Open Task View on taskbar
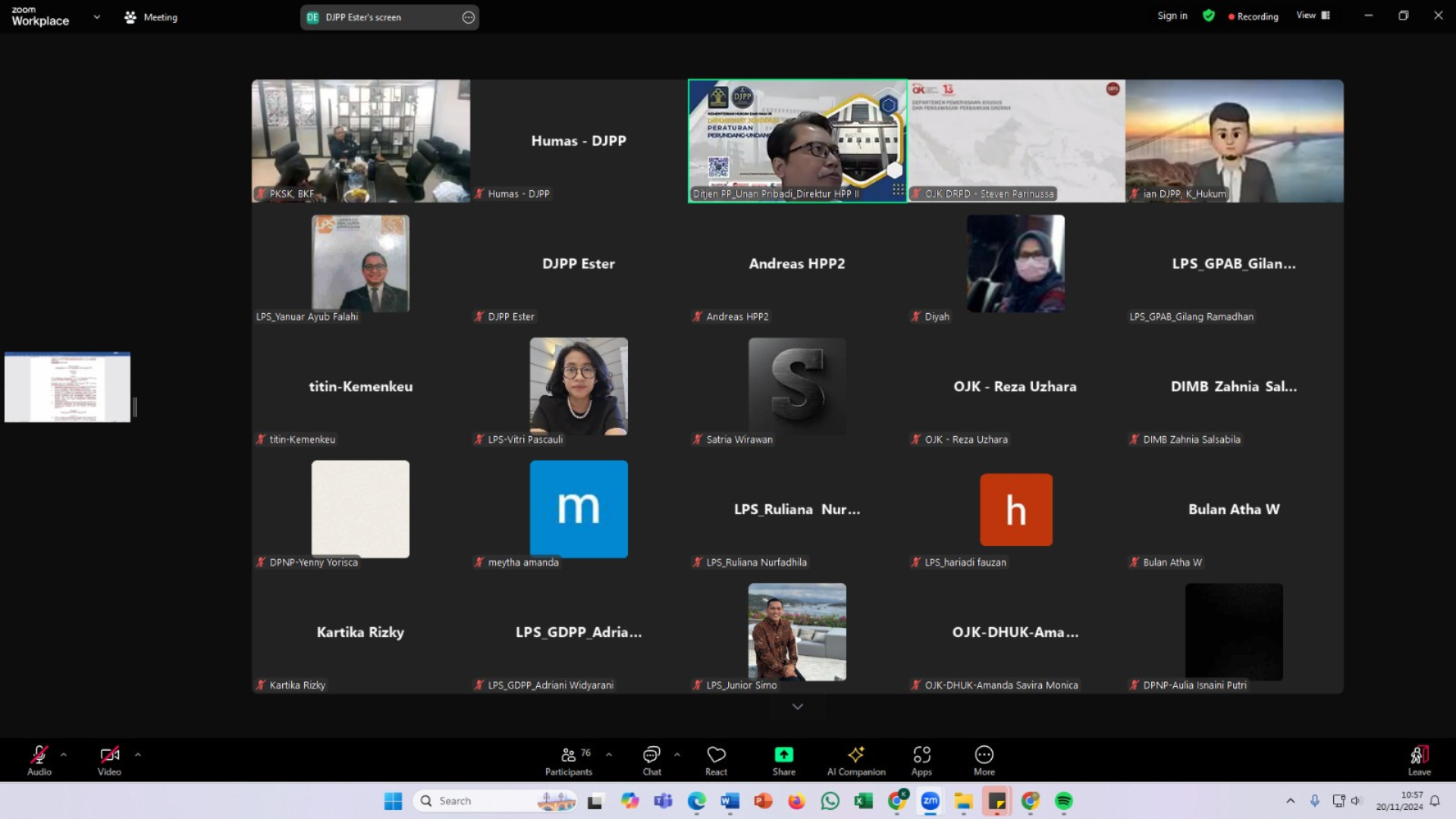 (x=595, y=801)
